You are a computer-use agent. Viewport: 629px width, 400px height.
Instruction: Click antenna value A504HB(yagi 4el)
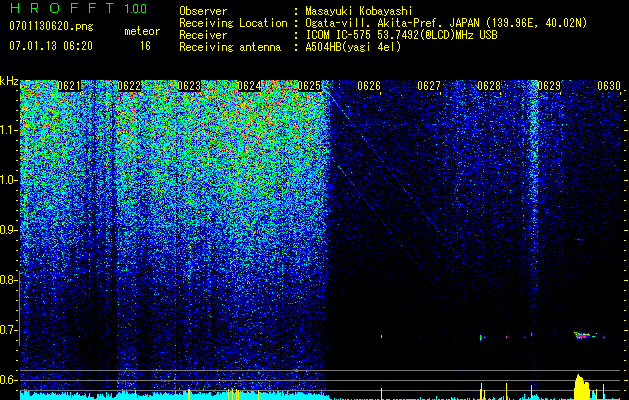(x=353, y=47)
